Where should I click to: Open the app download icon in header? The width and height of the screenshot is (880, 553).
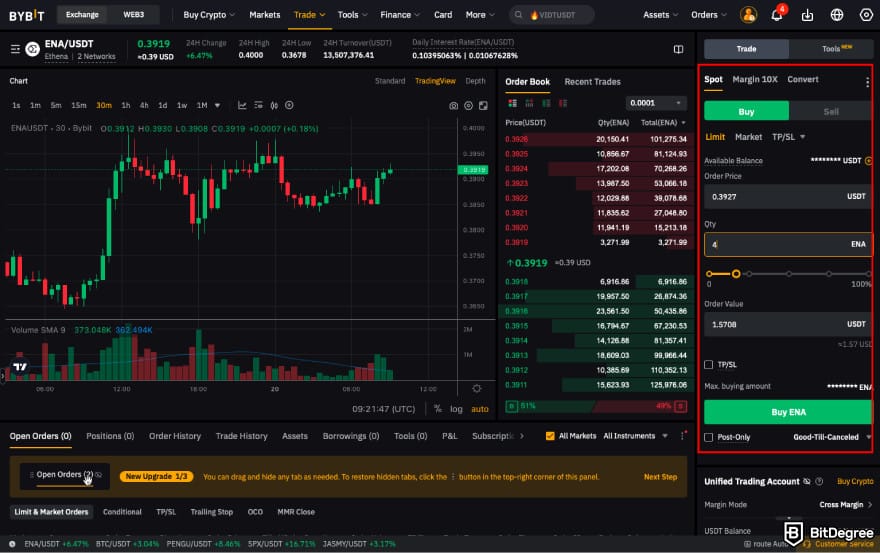807,15
